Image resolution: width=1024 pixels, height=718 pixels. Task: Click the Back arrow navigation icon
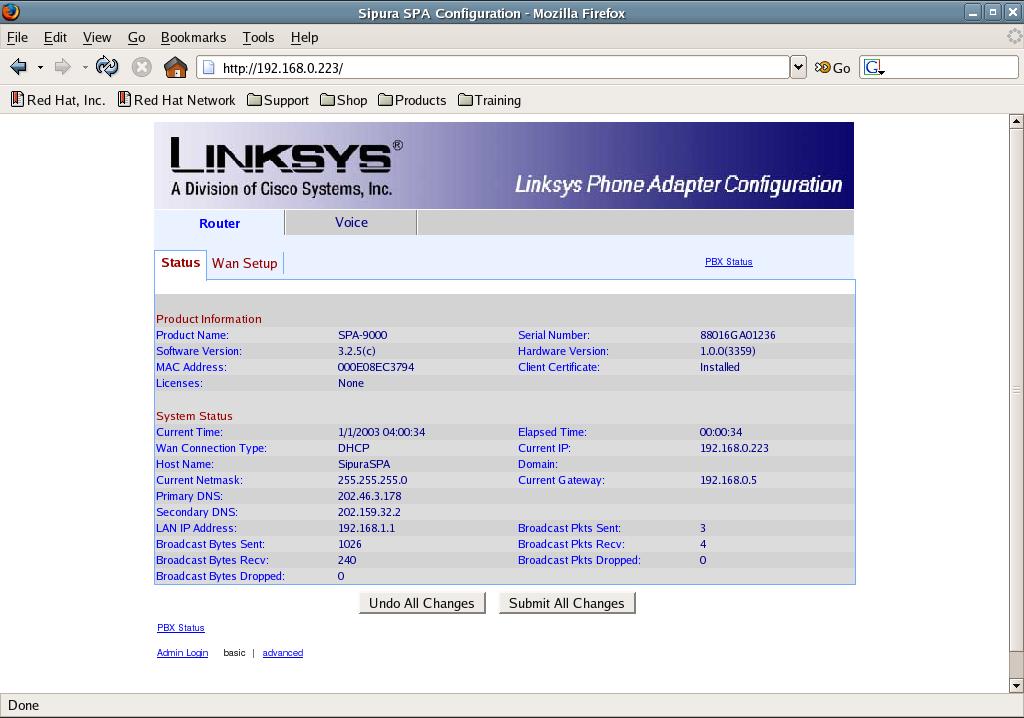[18, 67]
